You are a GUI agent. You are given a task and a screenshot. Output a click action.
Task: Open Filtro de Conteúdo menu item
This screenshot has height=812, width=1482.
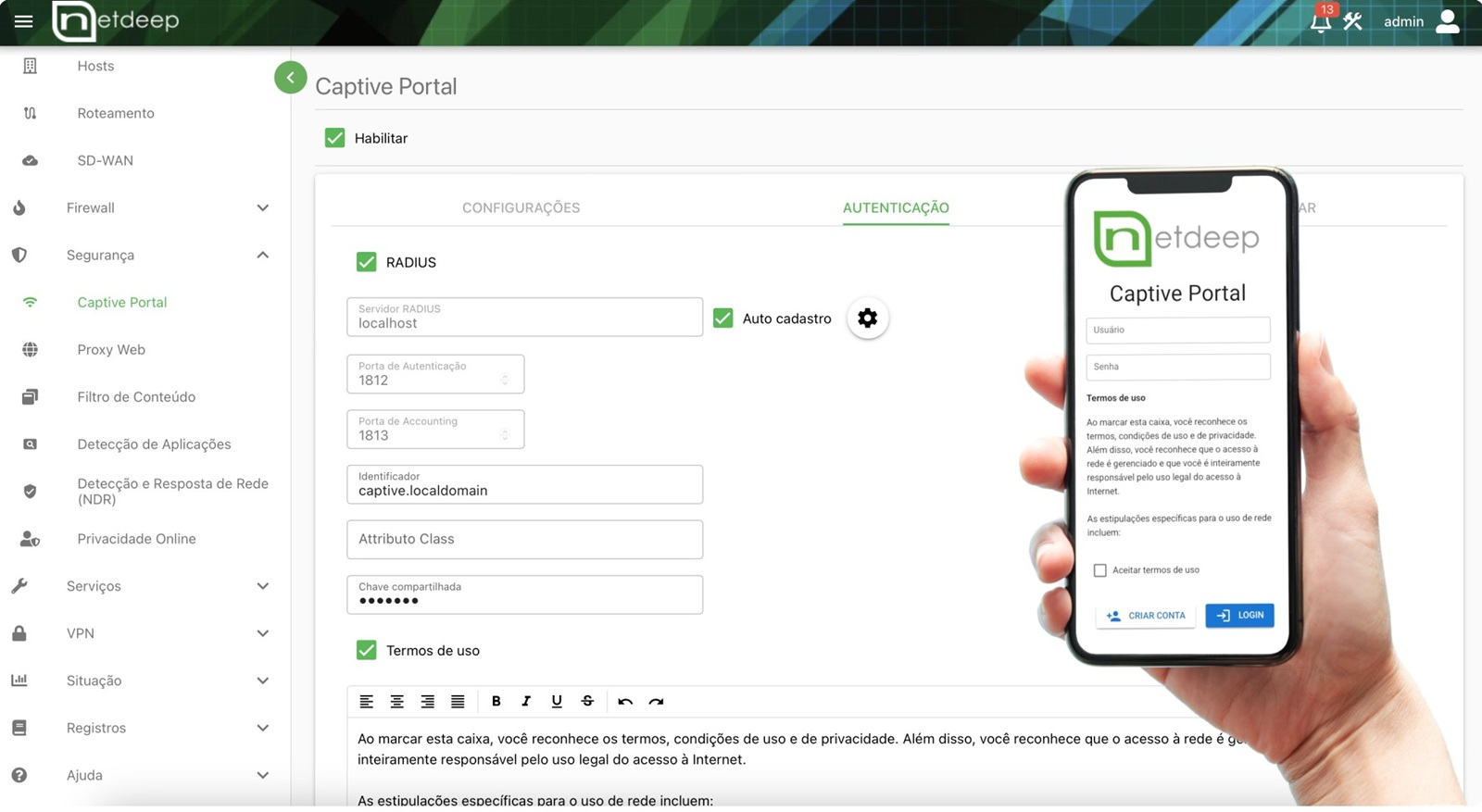[136, 396]
